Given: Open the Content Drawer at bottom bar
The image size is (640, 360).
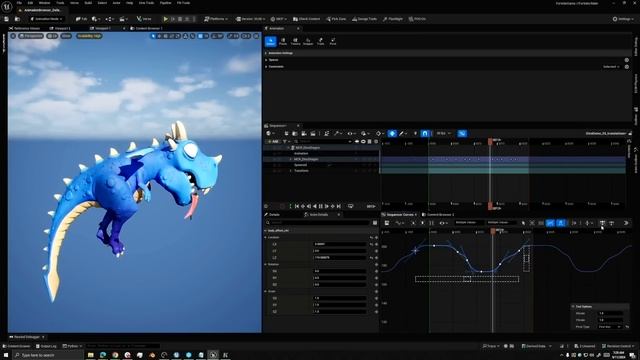Looking at the screenshot, I should click(17, 346).
